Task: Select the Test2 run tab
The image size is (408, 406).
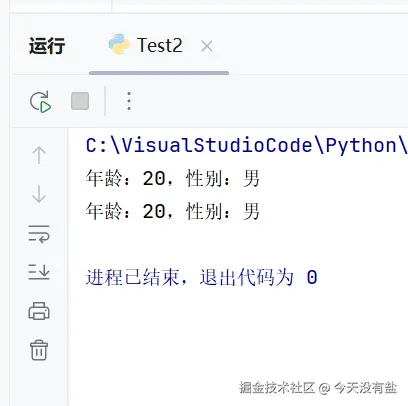Action: coord(159,45)
